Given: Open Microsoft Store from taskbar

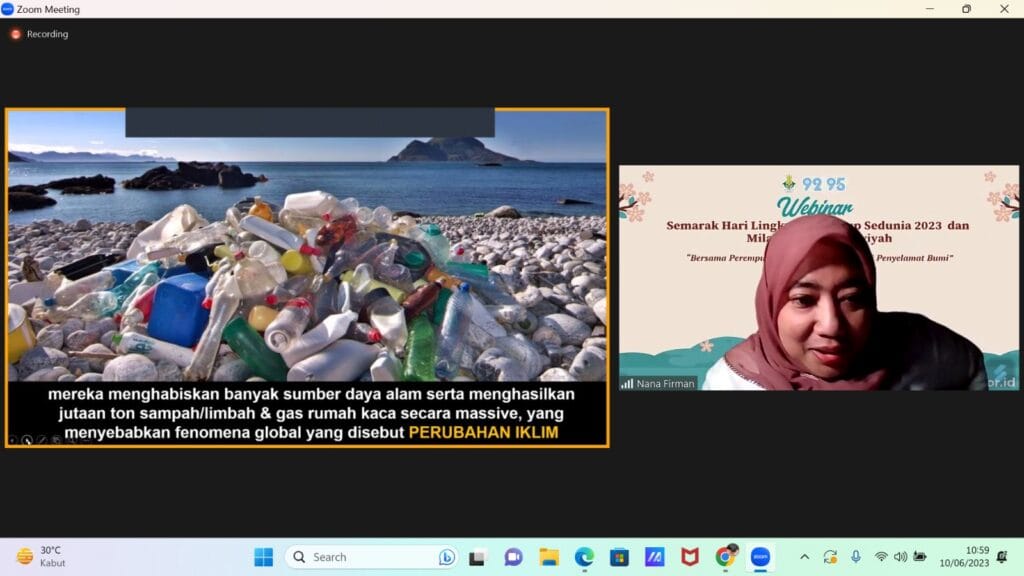Looking at the screenshot, I should point(619,557).
